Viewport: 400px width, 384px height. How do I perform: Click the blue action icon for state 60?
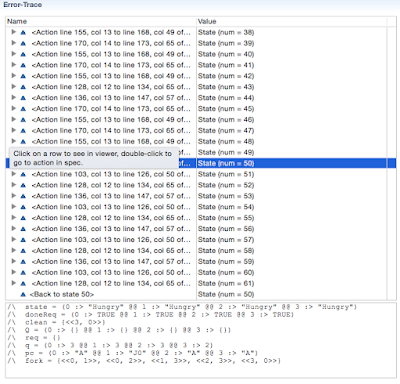(x=23, y=273)
